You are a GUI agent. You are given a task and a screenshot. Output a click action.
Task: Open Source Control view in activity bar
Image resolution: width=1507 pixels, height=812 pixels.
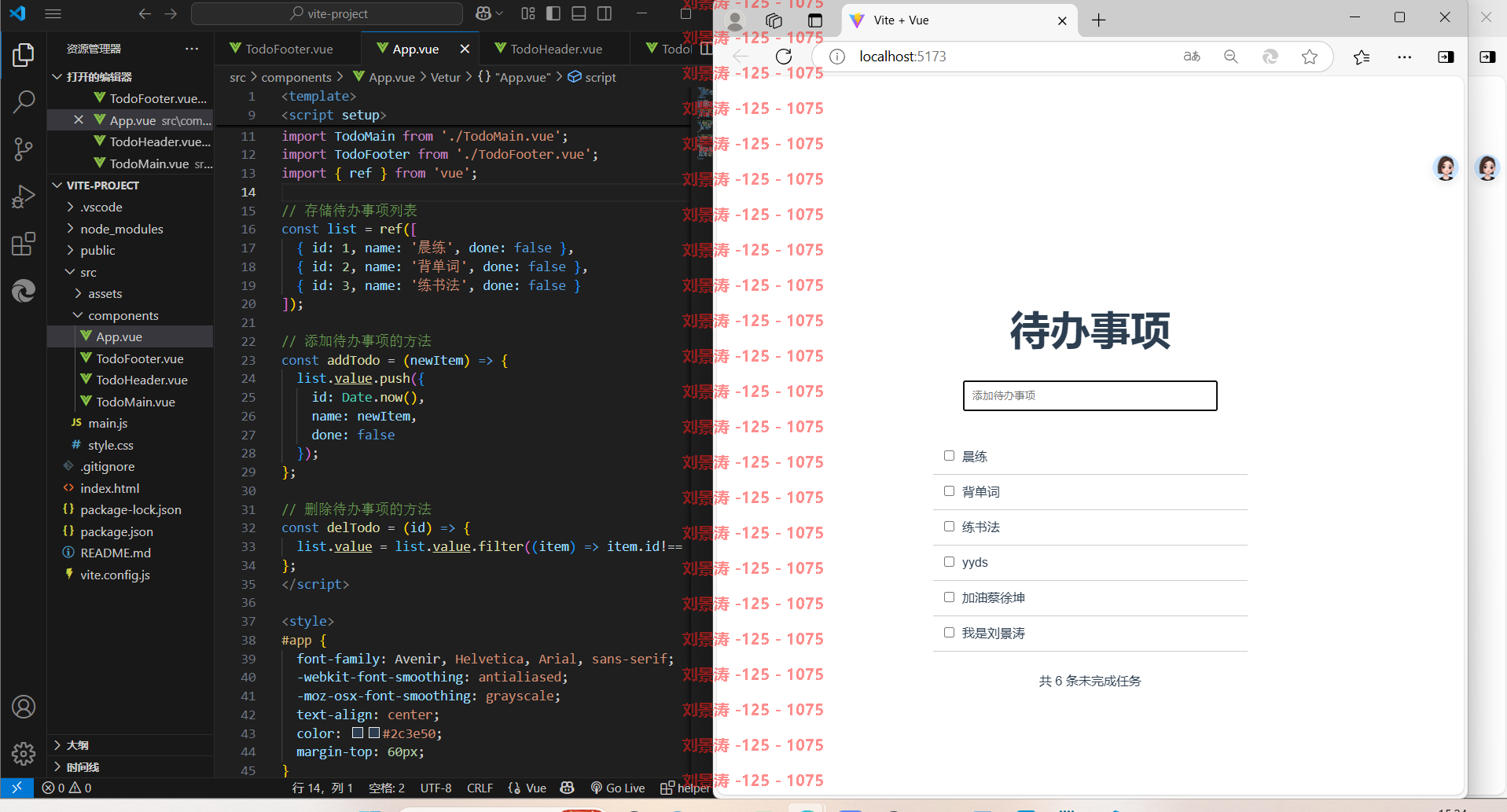click(24, 149)
